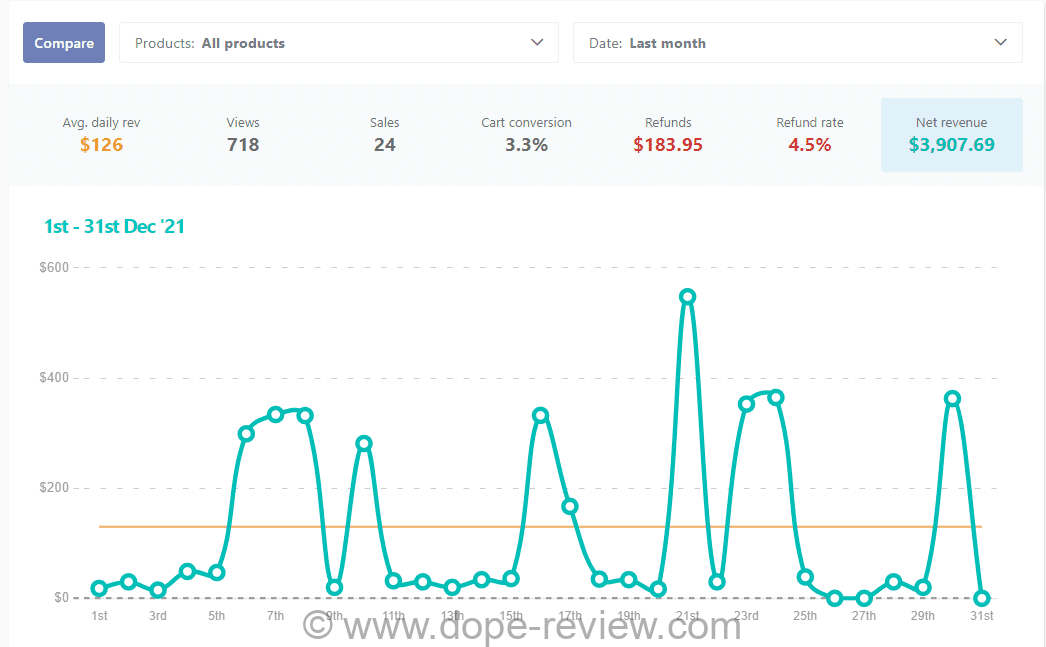Viewport: 1046px width, 647px height.
Task: Click the data point for the 1st
Action: click(x=99, y=589)
